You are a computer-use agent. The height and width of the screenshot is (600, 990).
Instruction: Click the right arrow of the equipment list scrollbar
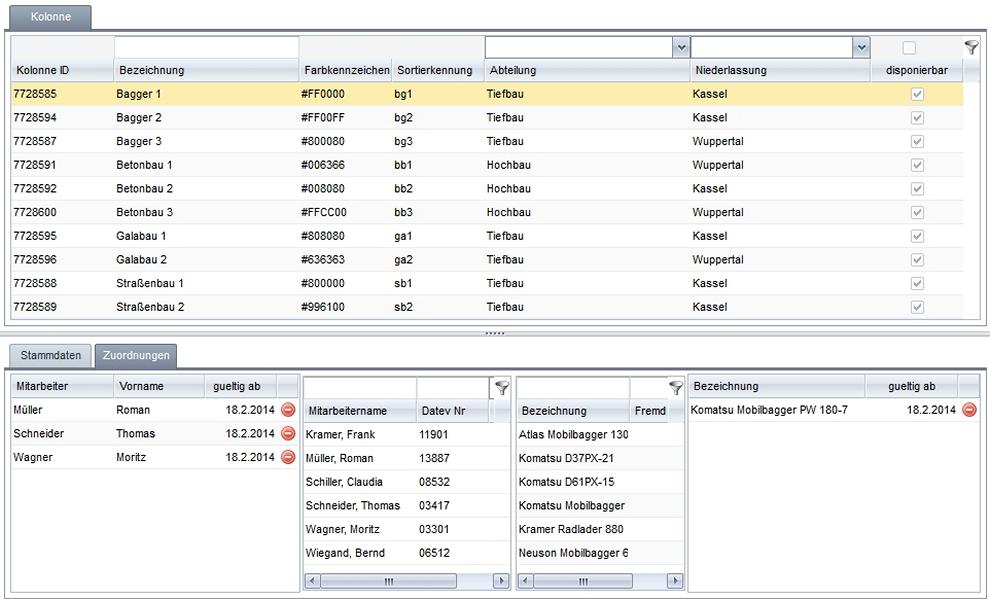pyautogui.click(x=675, y=581)
